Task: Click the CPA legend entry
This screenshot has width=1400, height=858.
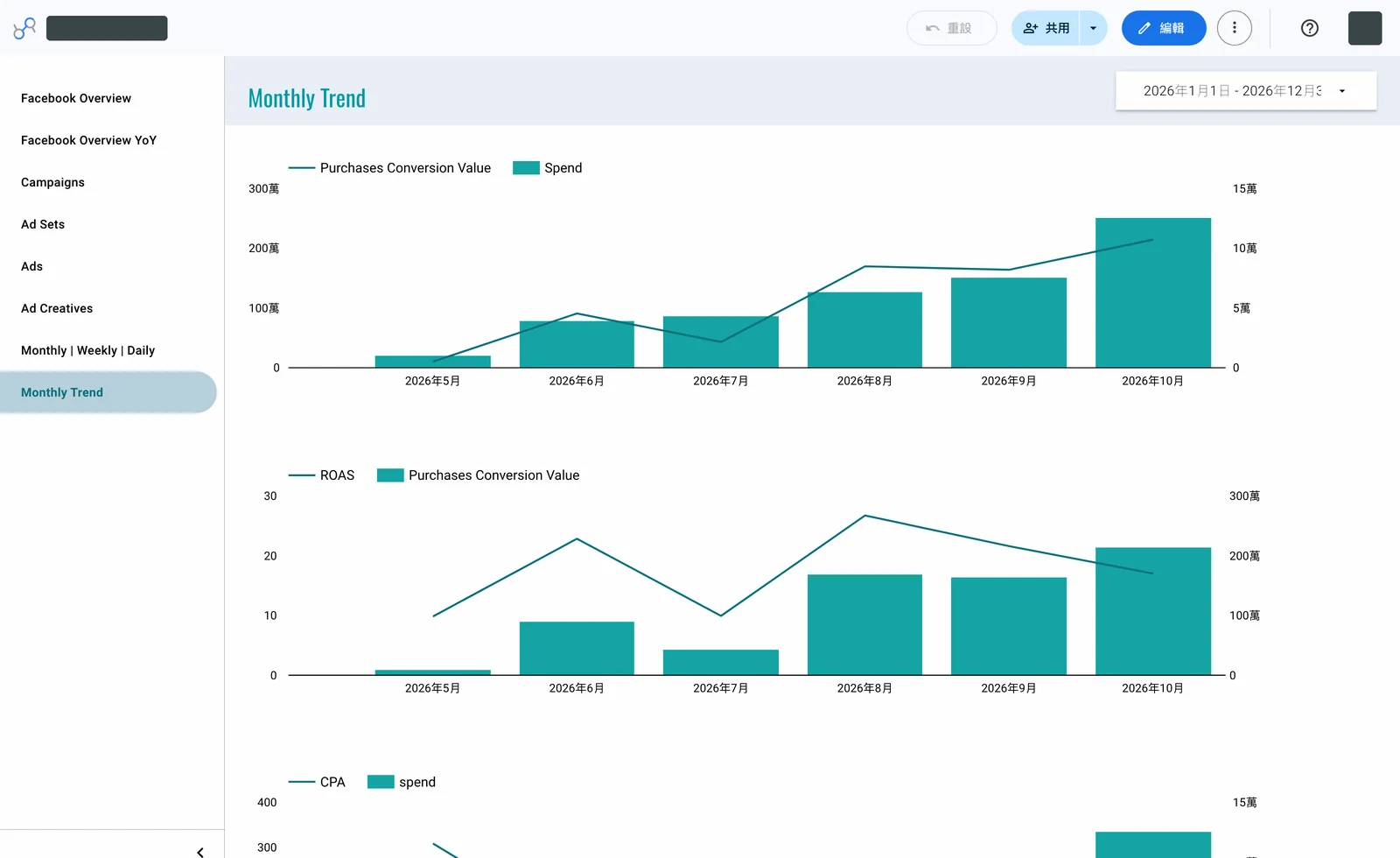Action: (x=317, y=782)
